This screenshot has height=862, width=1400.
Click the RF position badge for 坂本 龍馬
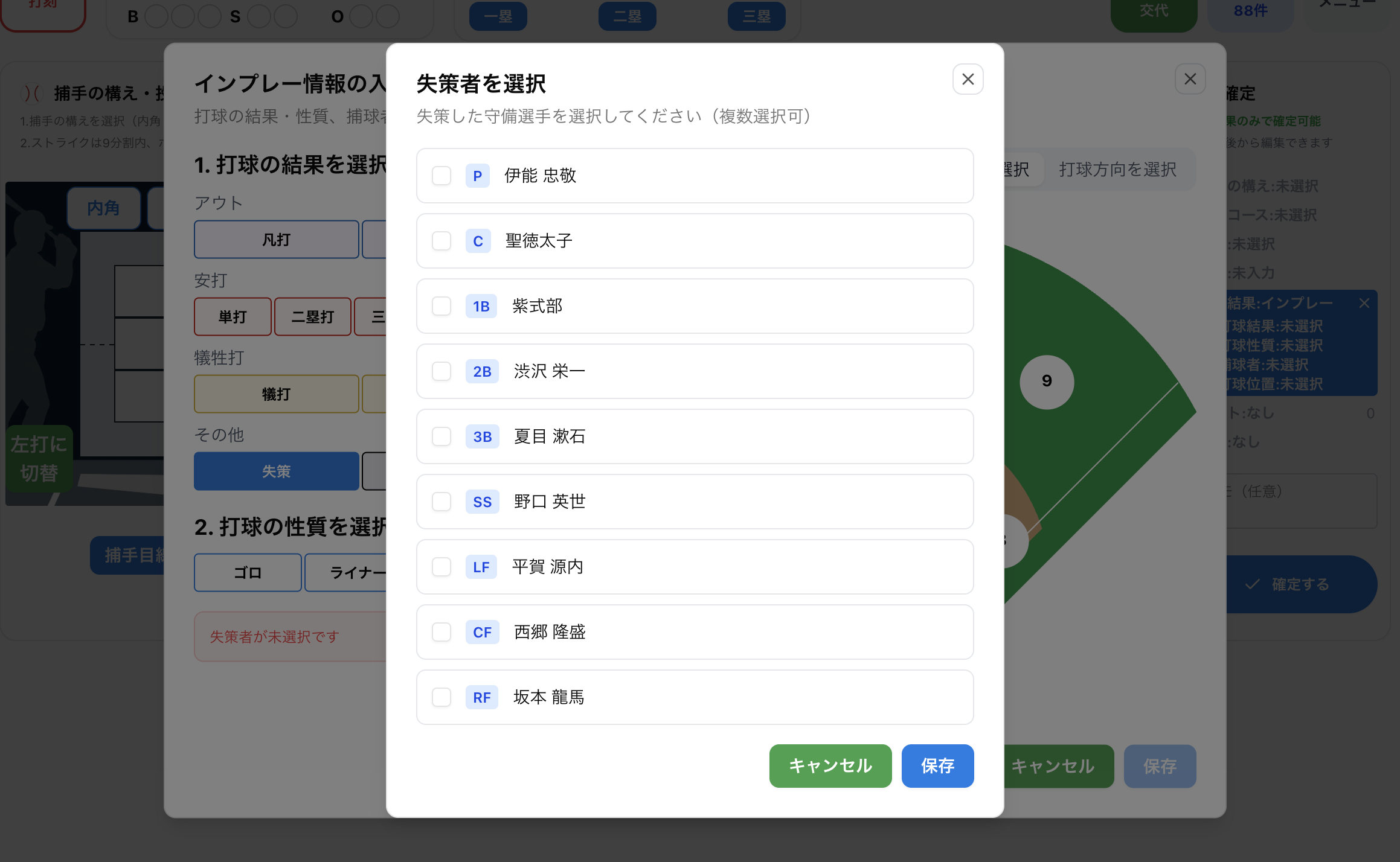[481, 697]
